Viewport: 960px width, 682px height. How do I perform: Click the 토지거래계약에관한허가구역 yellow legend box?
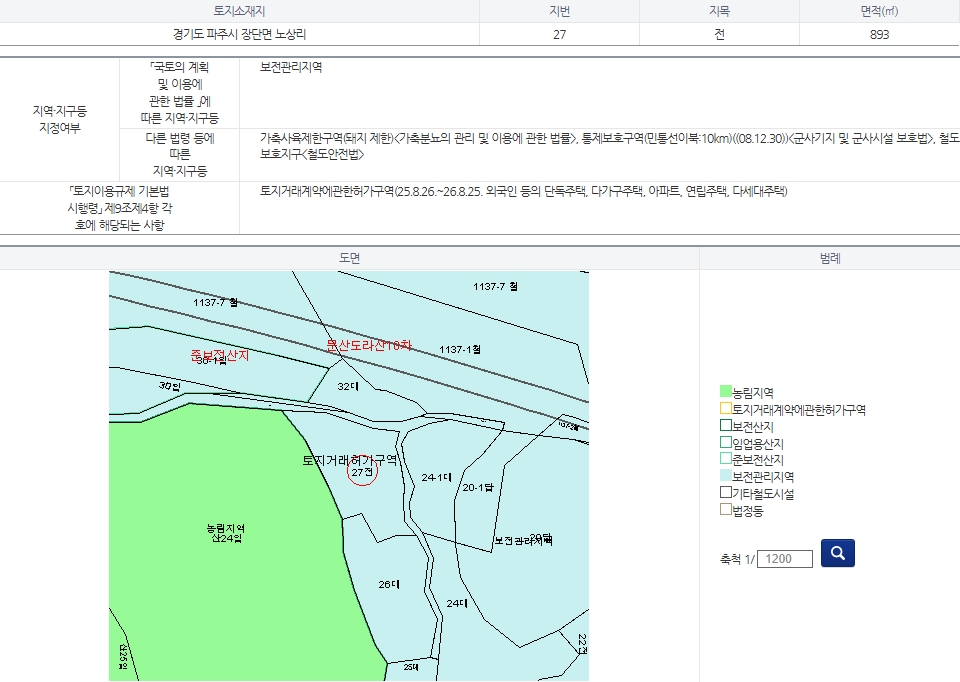(726, 410)
